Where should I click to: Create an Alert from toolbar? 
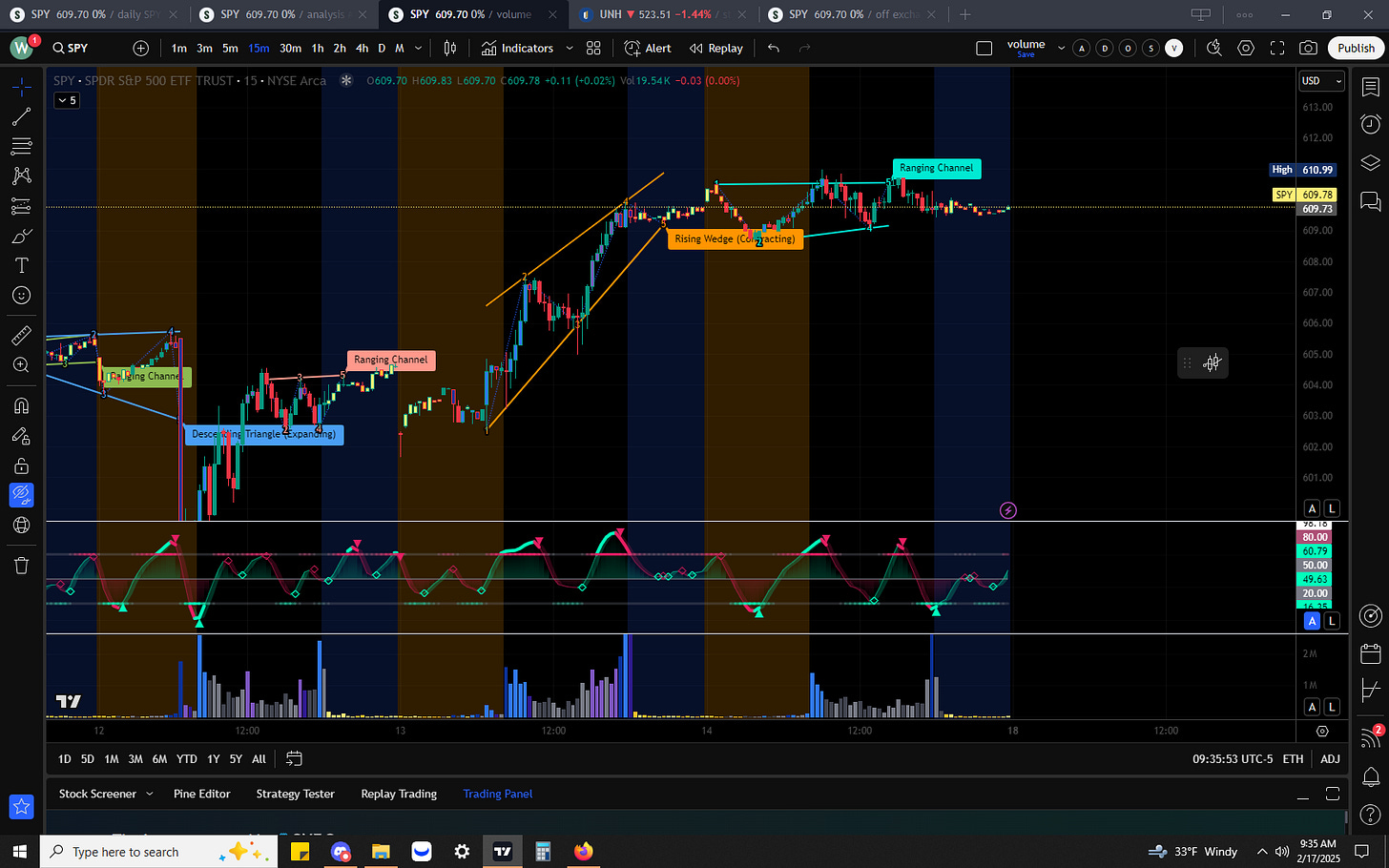[648, 48]
